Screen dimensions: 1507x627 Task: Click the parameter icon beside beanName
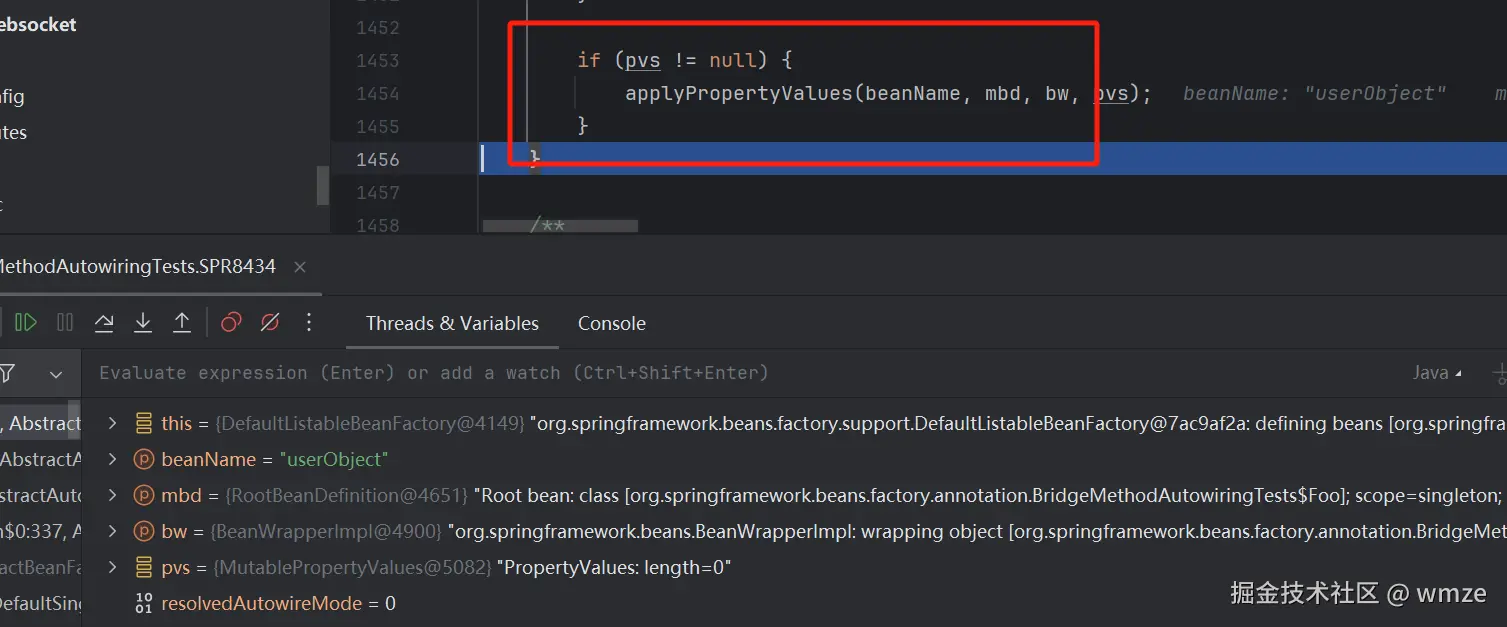pos(143,459)
